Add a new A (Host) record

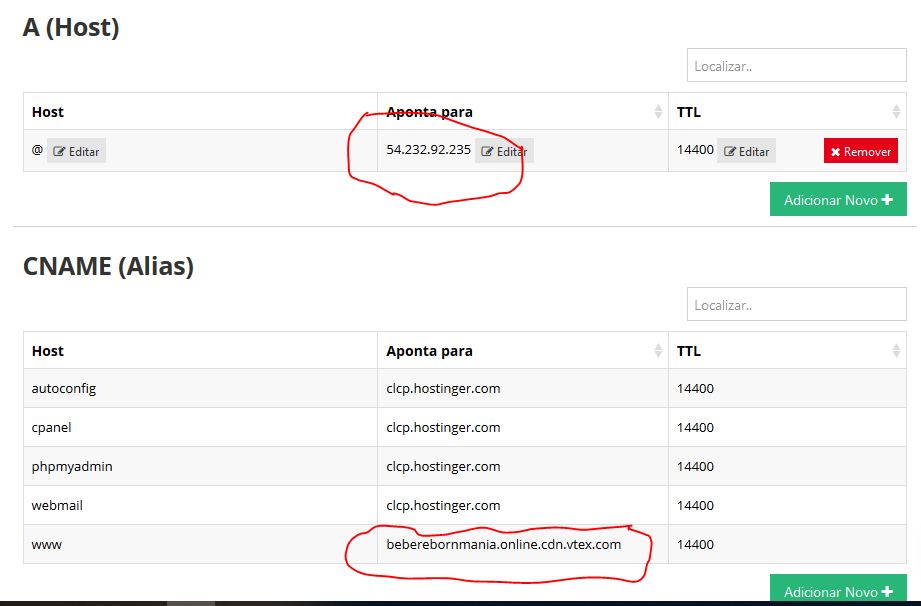(x=838, y=200)
